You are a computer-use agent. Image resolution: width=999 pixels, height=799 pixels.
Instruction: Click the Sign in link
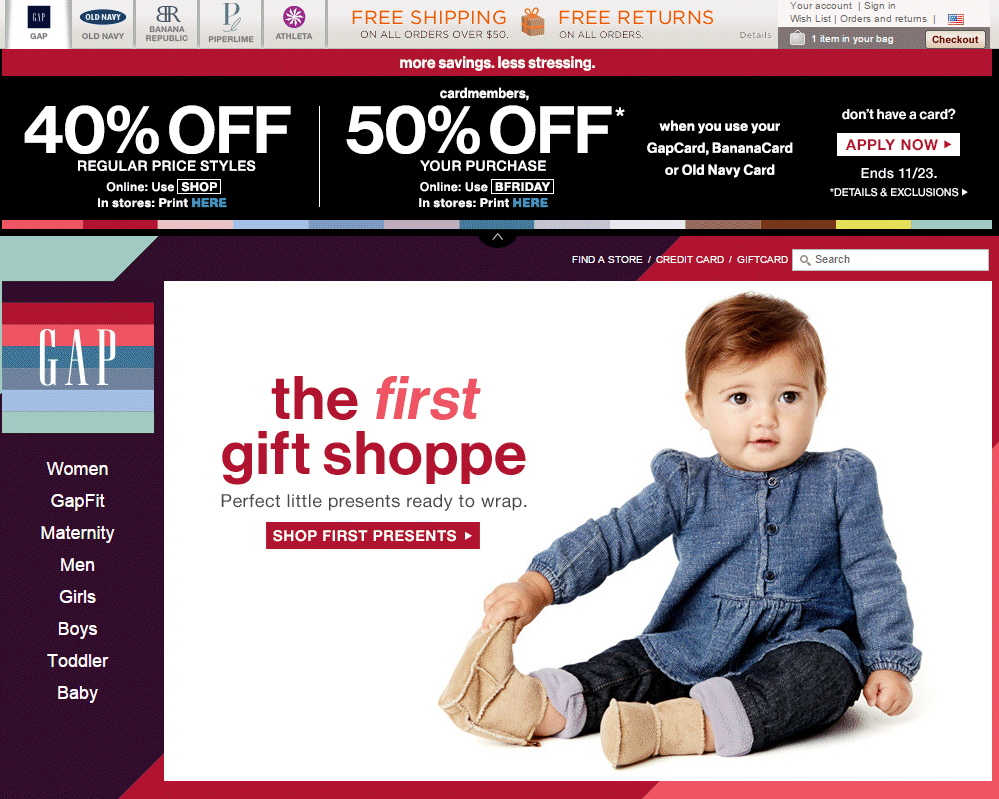(x=879, y=6)
